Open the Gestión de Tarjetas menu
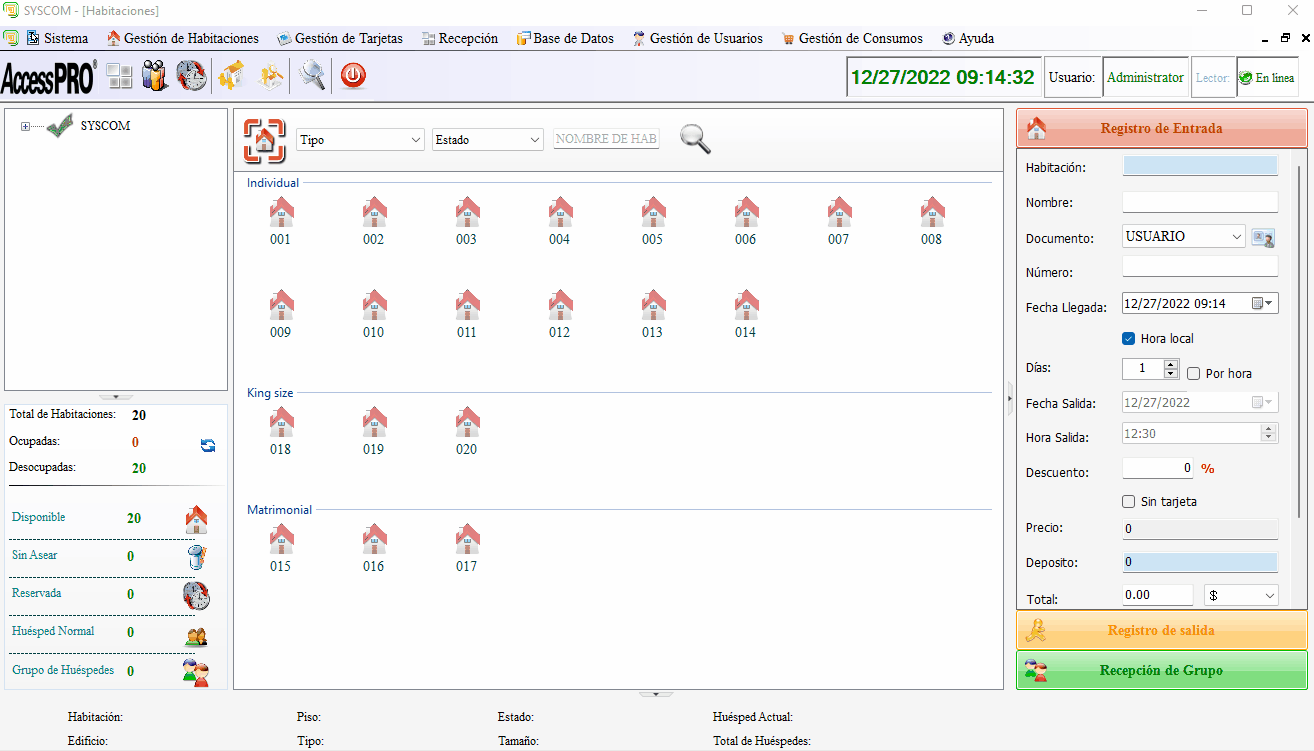This screenshot has height=751, width=1314. click(x=340, y=38)
